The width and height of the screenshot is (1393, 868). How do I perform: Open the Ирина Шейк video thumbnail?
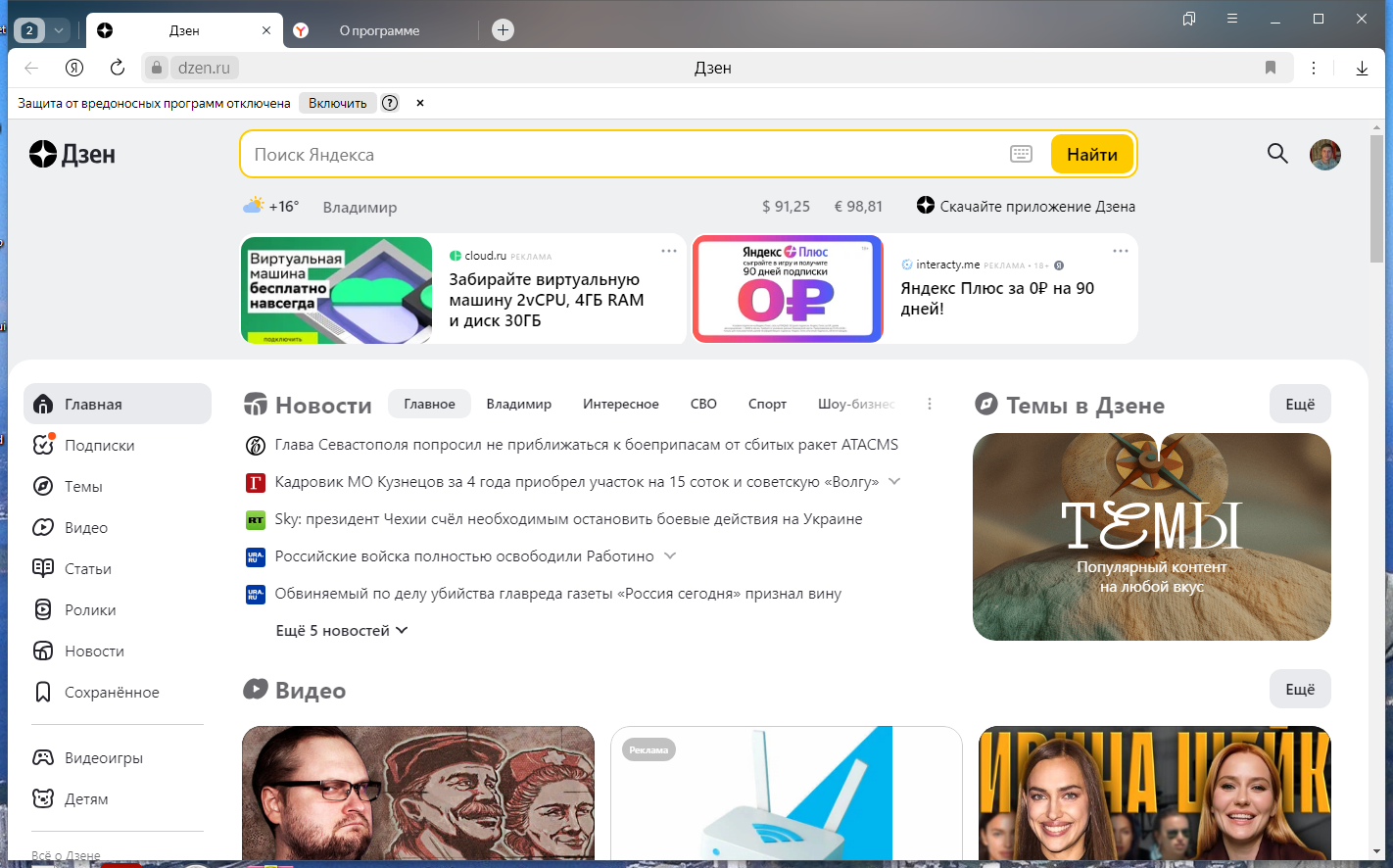(x=1155, y=793)
